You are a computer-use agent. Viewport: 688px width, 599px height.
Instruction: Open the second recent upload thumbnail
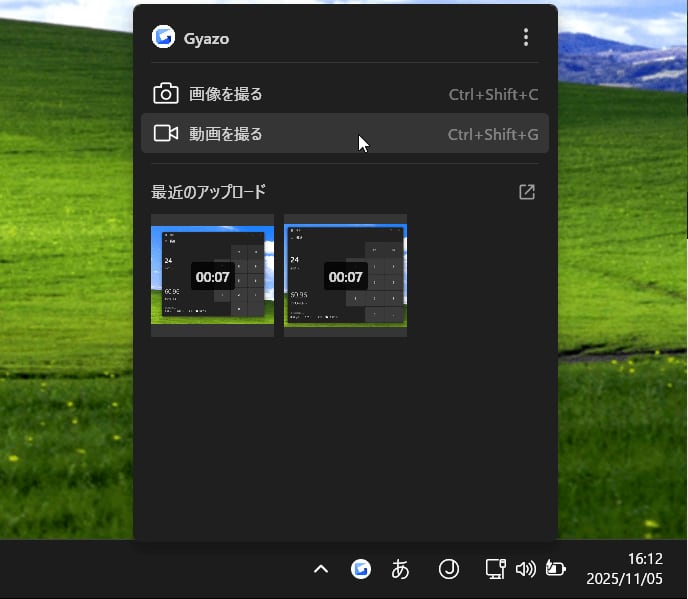pos(345,275)
